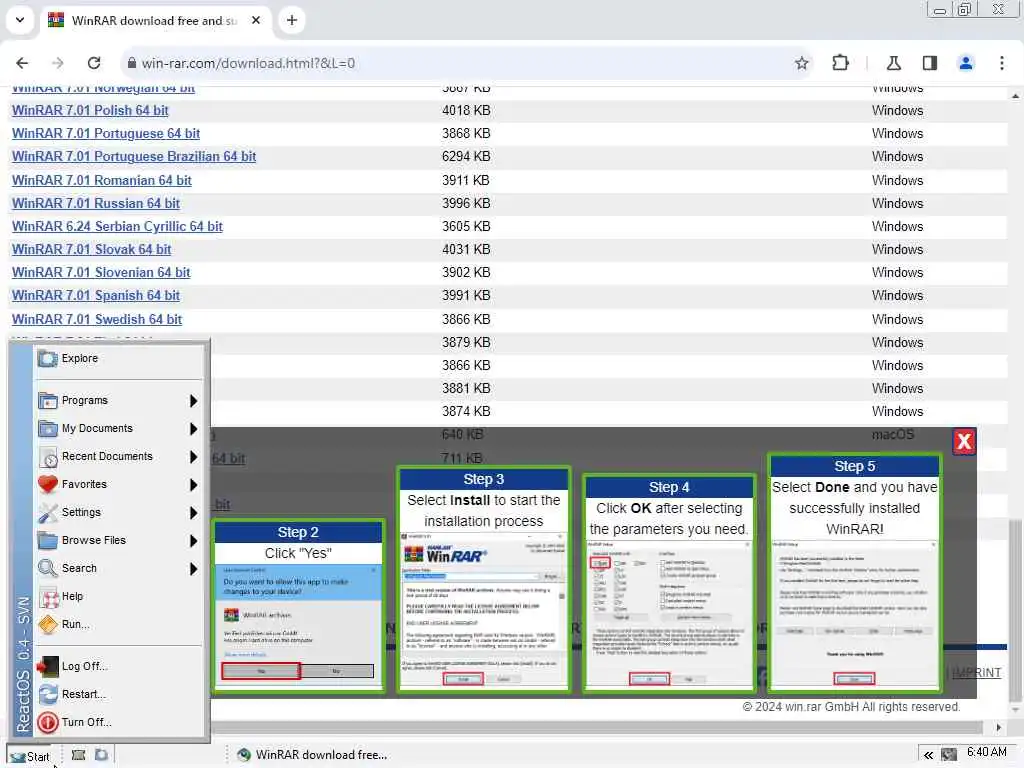The height and width of the screenshot is (768, 1024).
Task: Reload the WinRAR download page
Action: coord(94,63)
